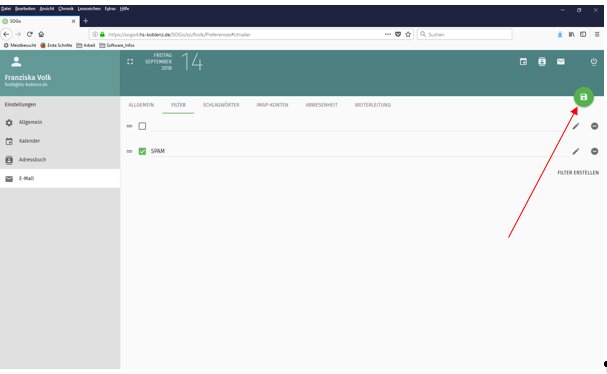This screenshot has width=607, height=374.
Task: Open the Erste Schritte bookmark
Action: point(57,45)
